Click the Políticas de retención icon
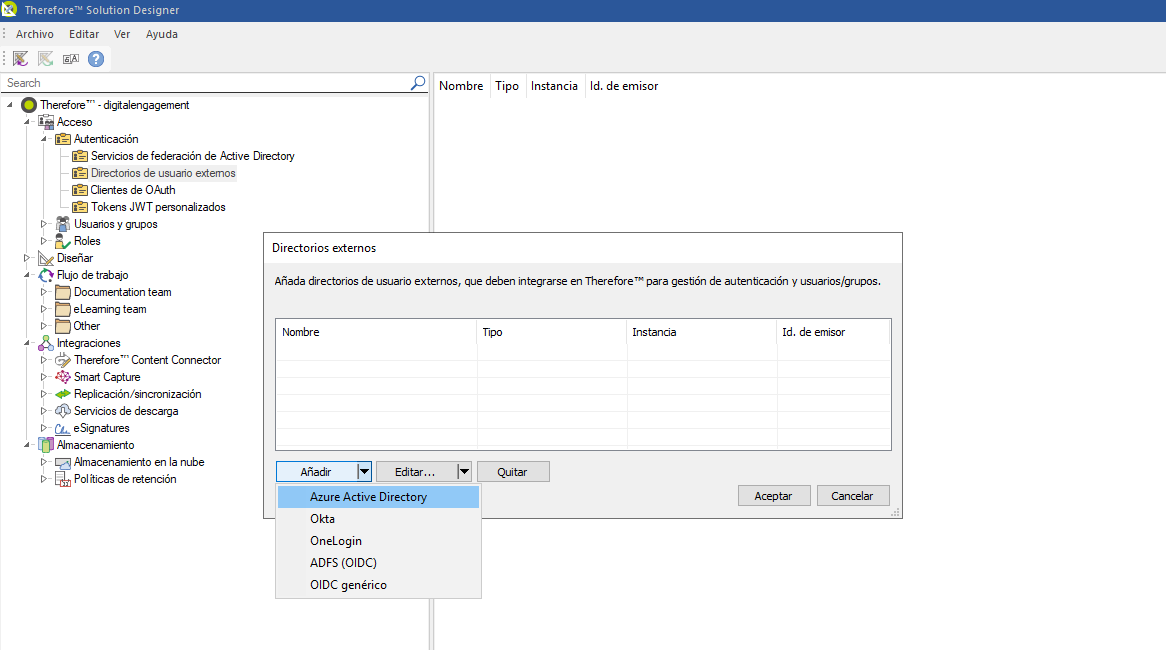Screen dimensions: 1166x650 [63, 479]
